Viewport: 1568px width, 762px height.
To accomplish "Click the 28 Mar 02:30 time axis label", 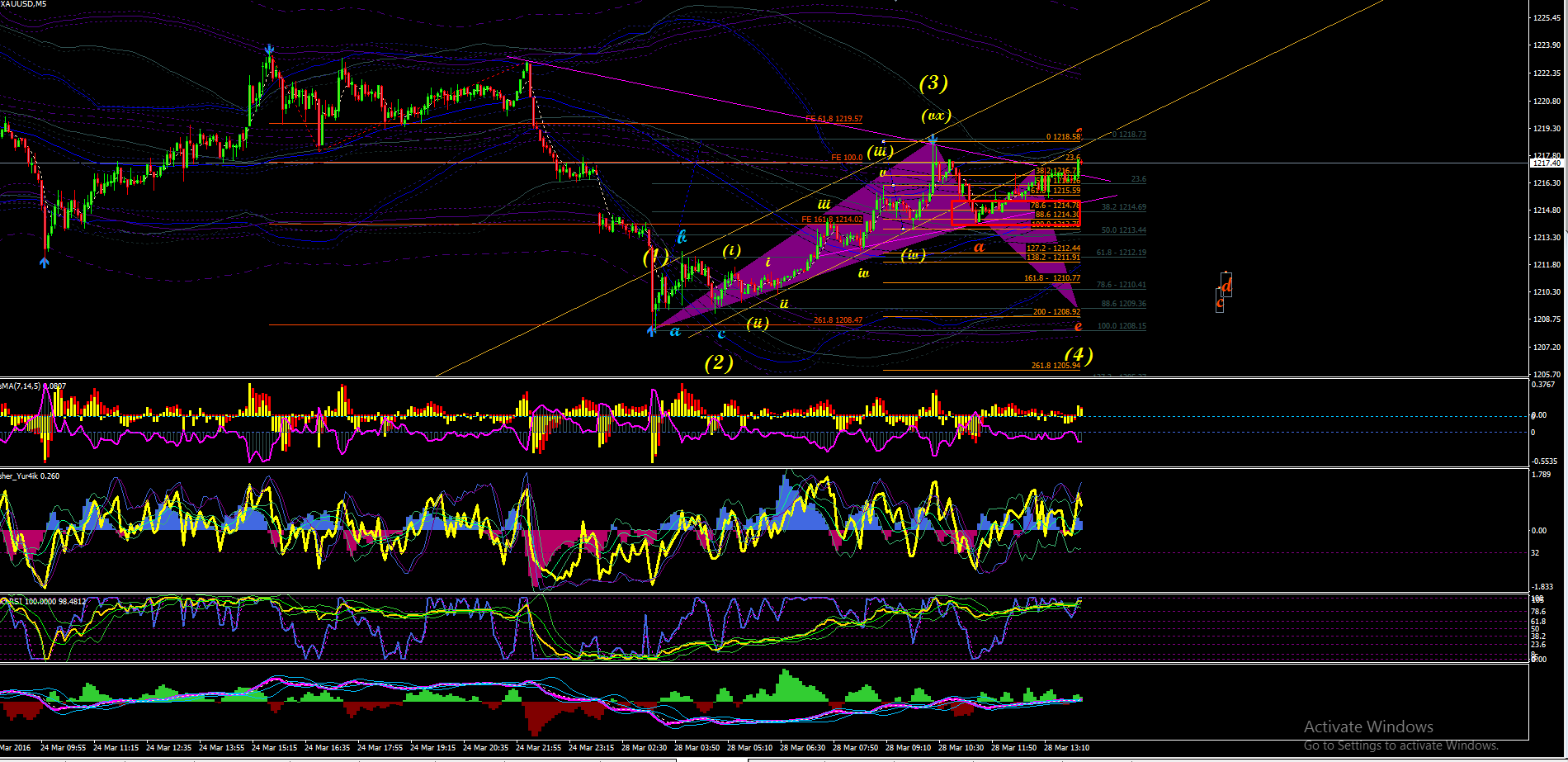I will point(644,748).
